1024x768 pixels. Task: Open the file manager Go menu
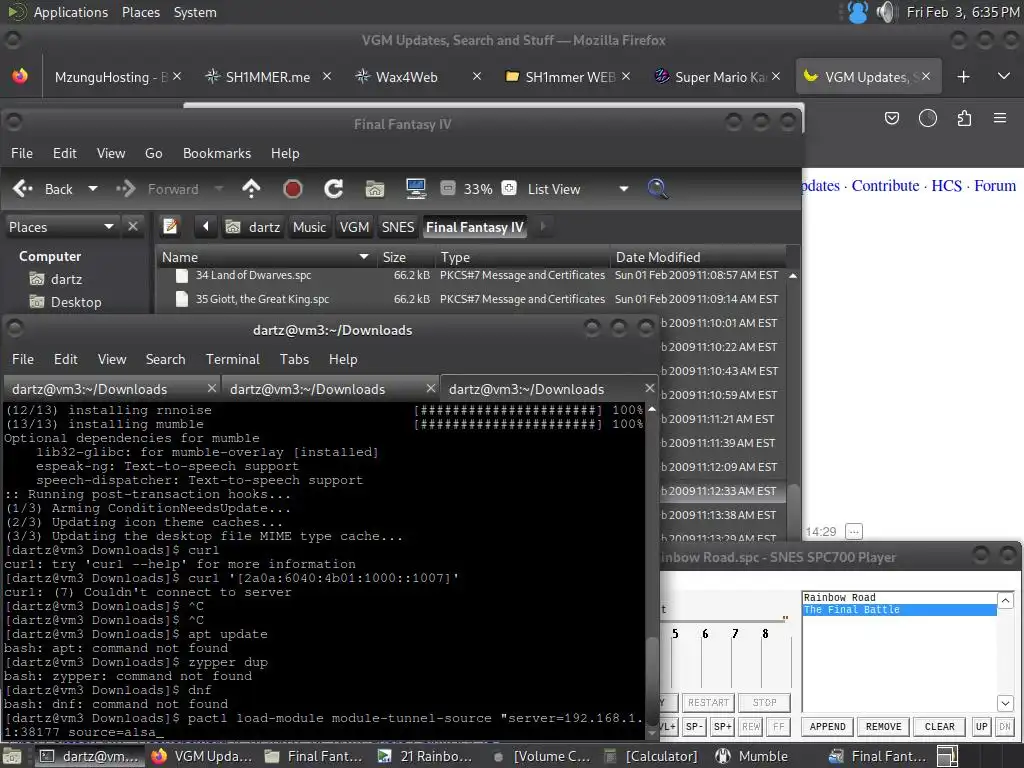[153, 153]
